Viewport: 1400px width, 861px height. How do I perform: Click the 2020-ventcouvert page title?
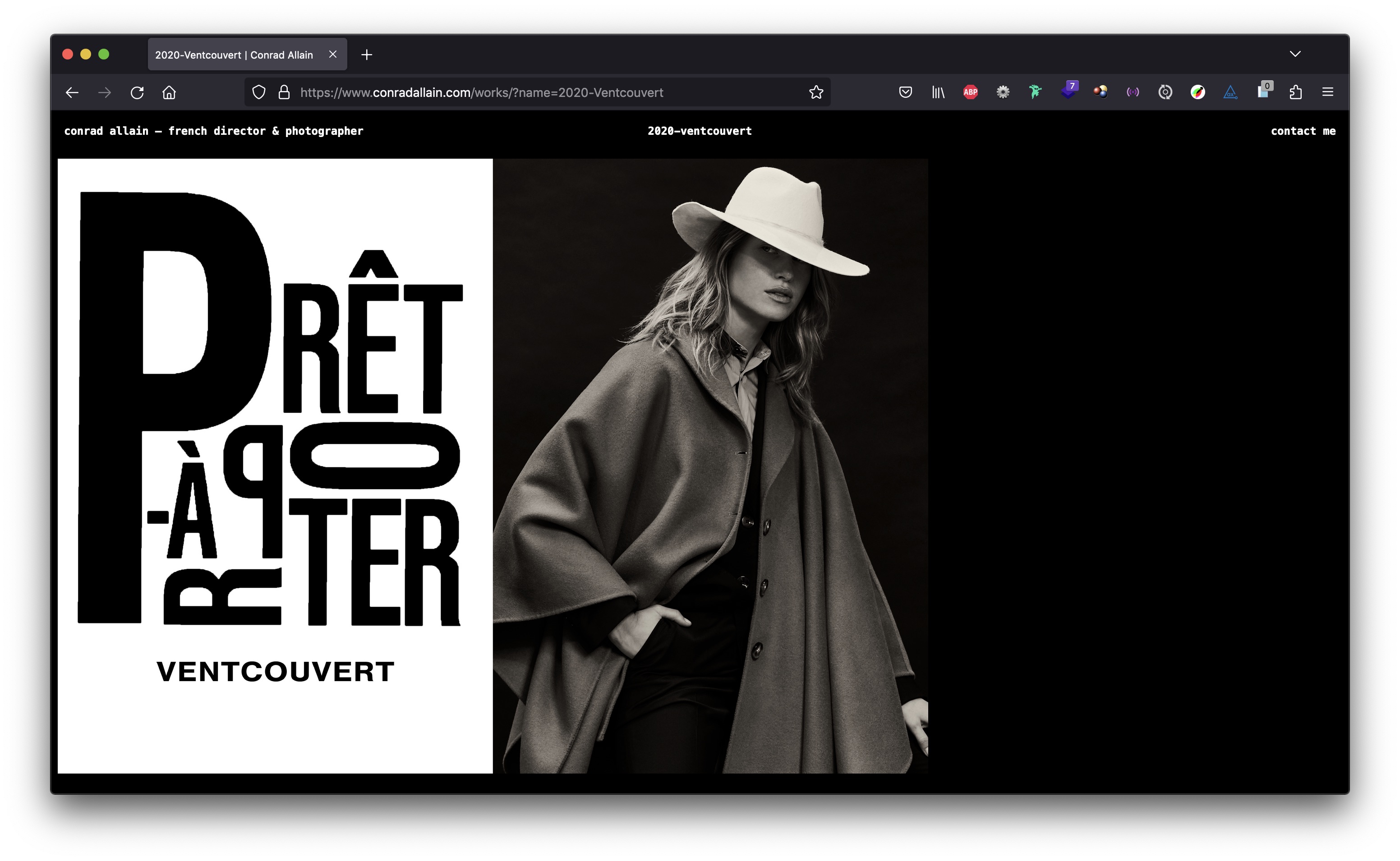(700, 131)
